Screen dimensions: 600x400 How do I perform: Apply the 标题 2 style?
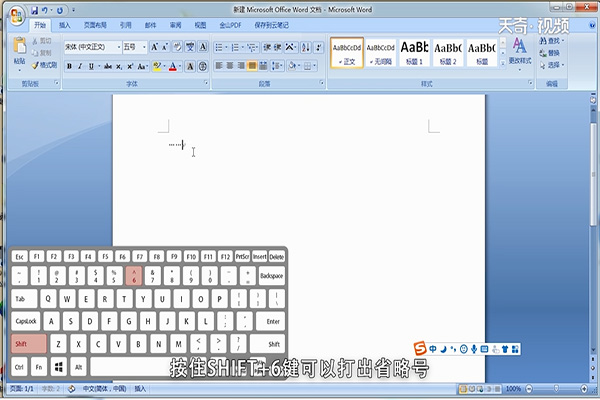[x=448, y=52]
